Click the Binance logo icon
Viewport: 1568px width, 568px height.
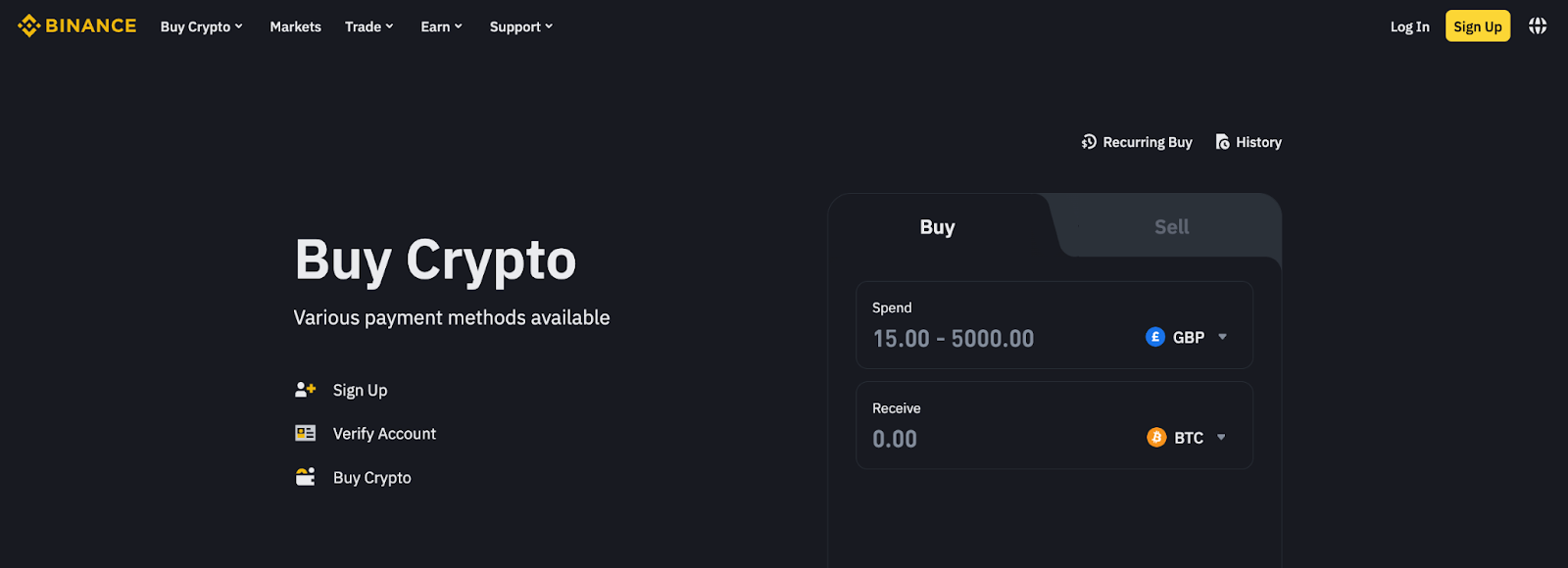(28, 26)
